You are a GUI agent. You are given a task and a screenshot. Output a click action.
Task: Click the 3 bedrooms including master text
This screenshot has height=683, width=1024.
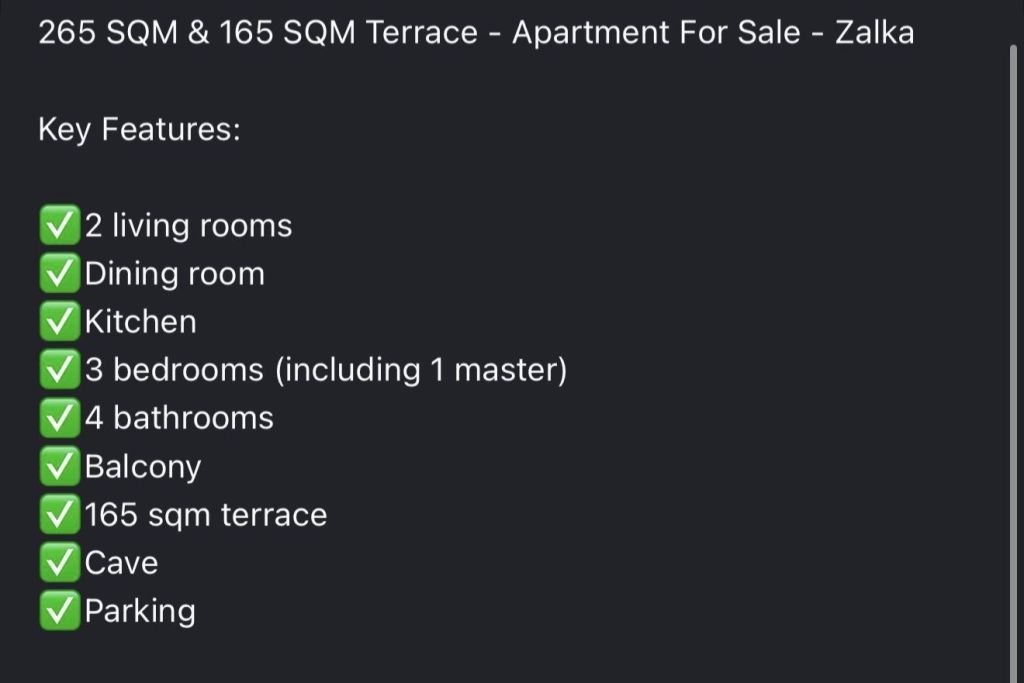pos(326,370)
